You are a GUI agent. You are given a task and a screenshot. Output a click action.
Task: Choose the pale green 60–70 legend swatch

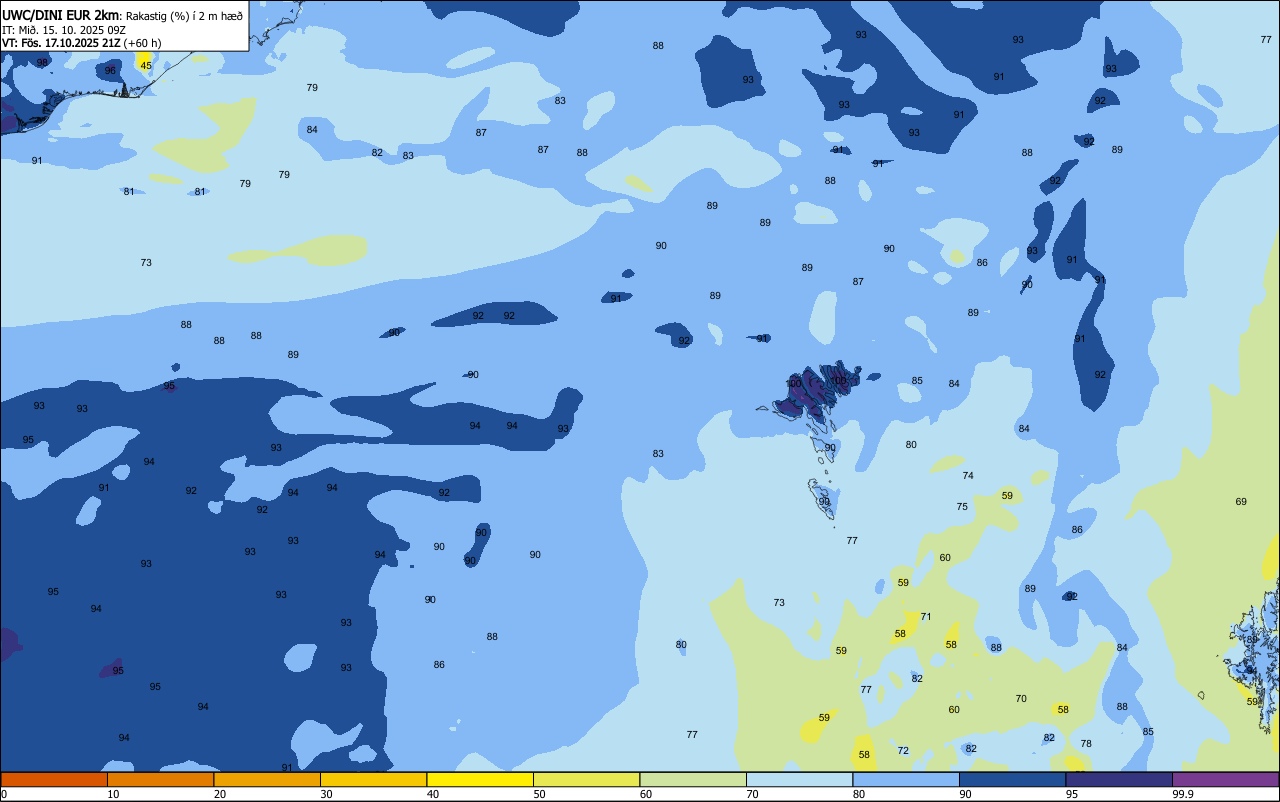pyautogui.click(x=693, y=779)
